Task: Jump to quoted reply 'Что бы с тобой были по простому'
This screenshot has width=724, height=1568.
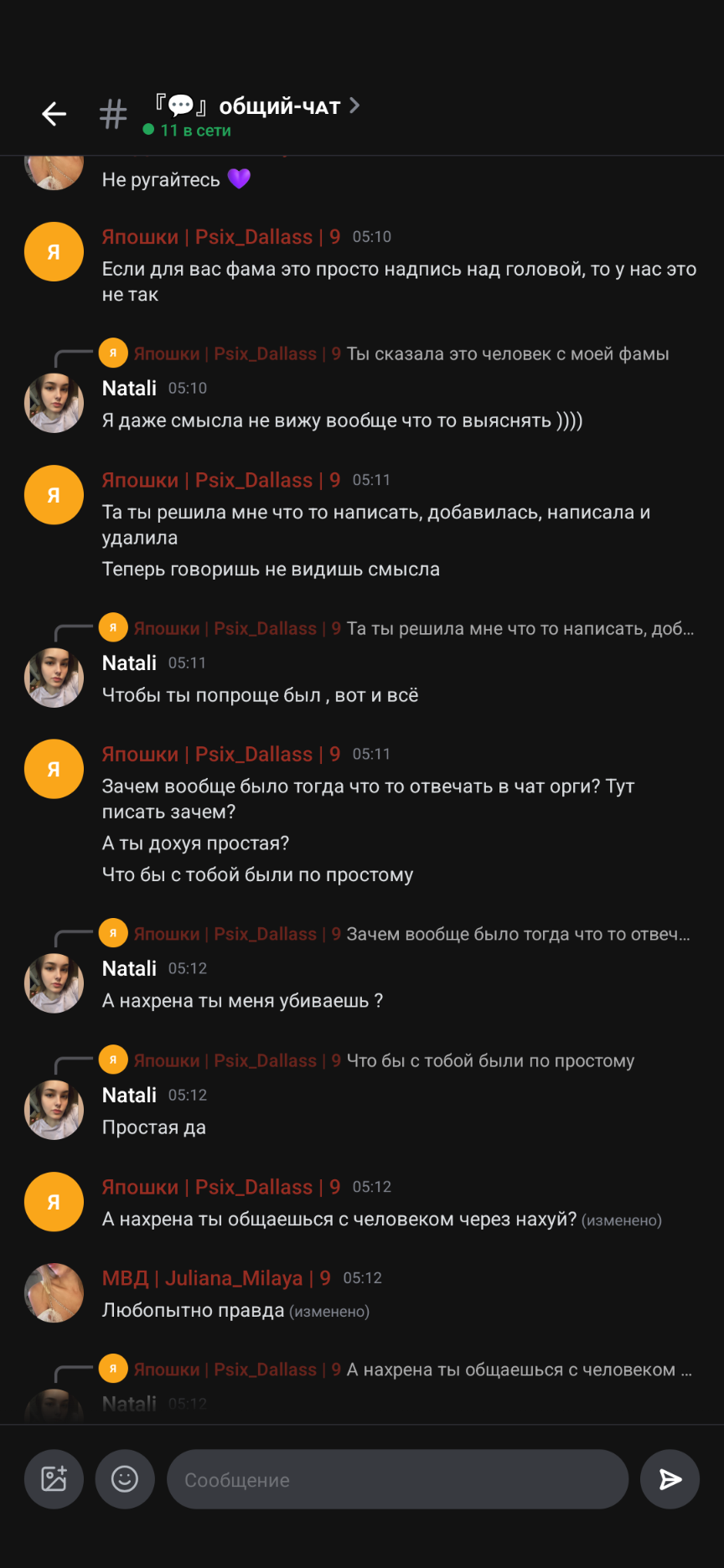Action: 490,1061
